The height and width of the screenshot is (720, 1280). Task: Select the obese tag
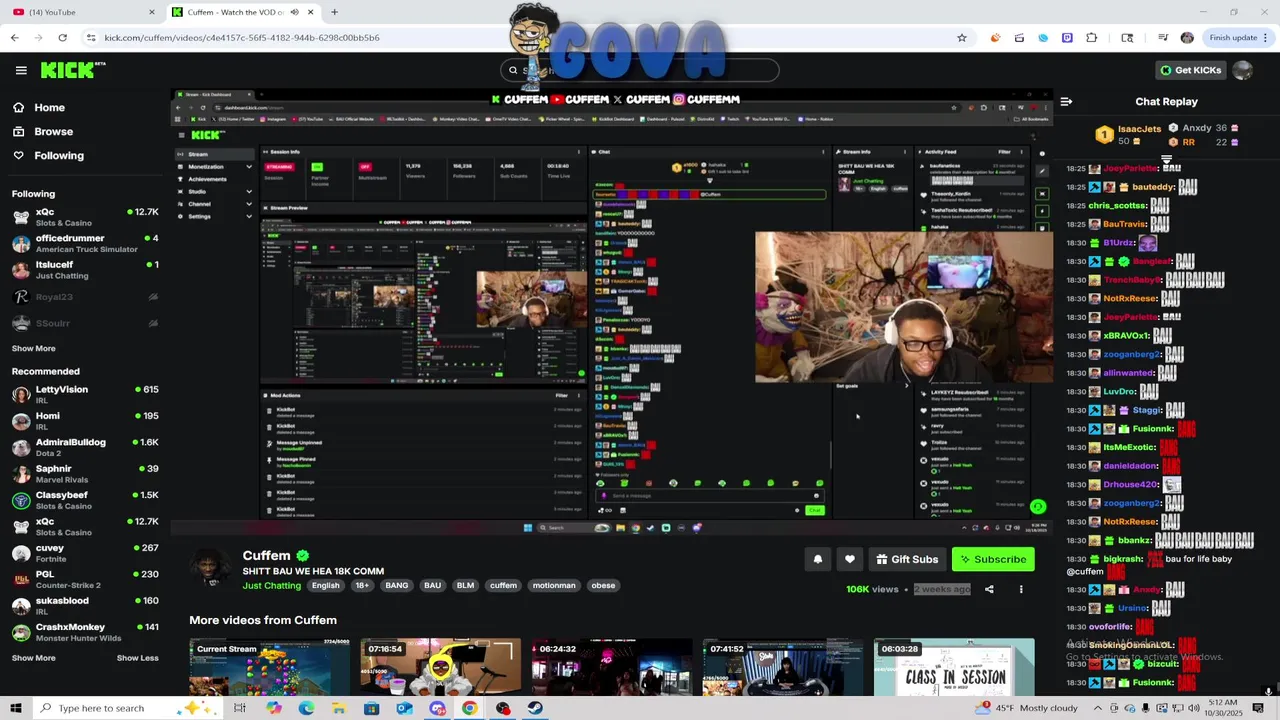(x=603, y=586)
